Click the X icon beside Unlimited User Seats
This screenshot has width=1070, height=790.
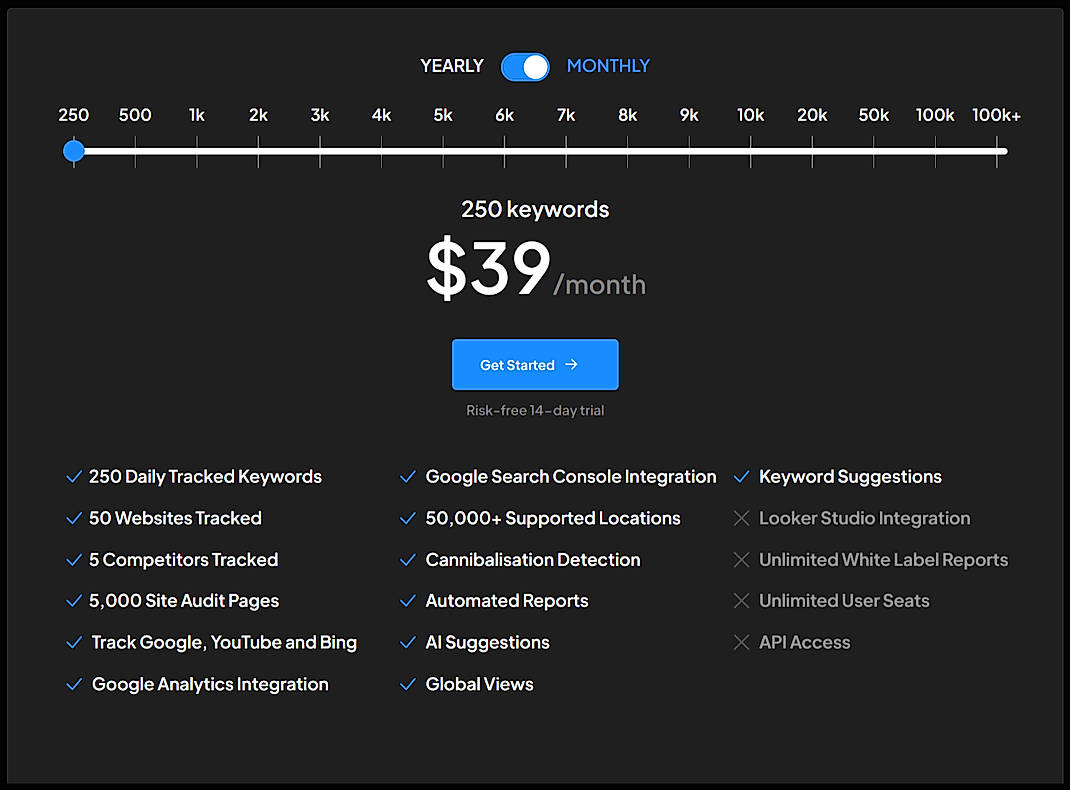[x=741, y=601]
